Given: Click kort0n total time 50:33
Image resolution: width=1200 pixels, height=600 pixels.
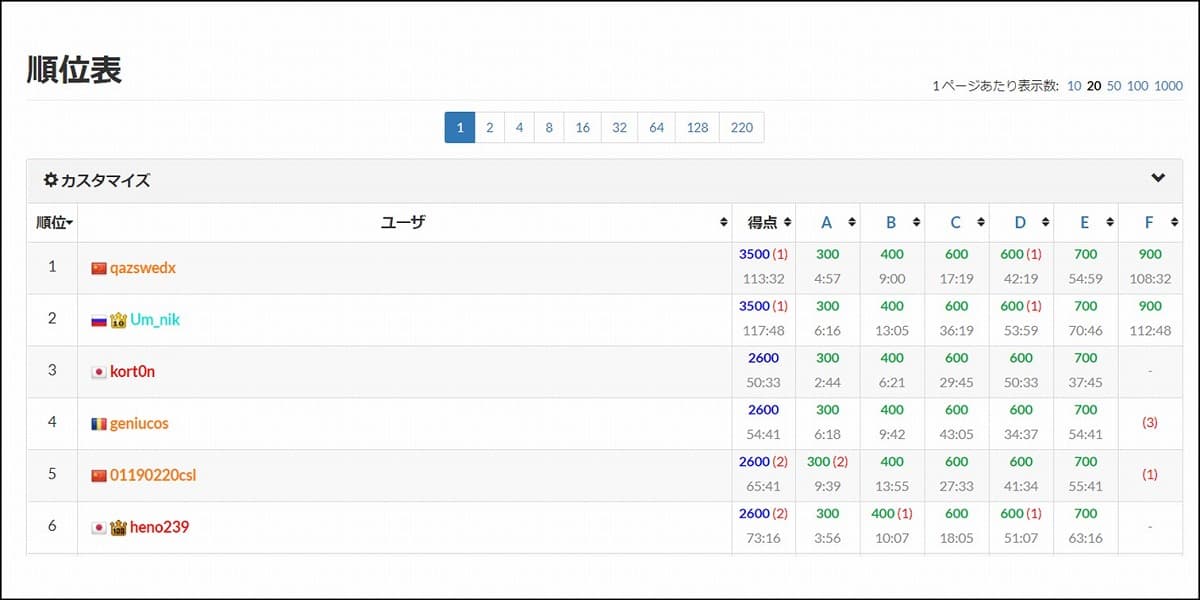Looking at the screenshot, I should coord(763,382).
